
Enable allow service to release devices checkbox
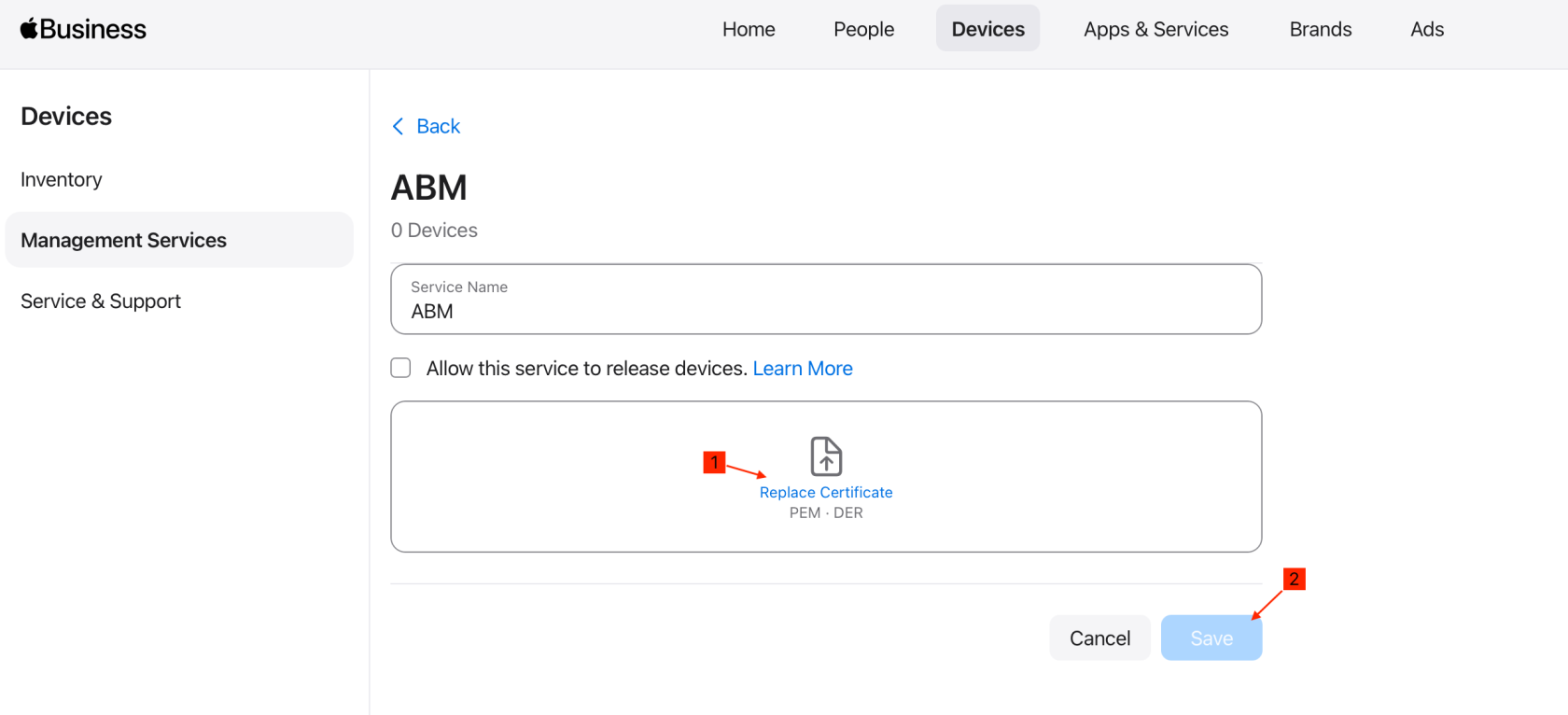[x=400, y=368]
